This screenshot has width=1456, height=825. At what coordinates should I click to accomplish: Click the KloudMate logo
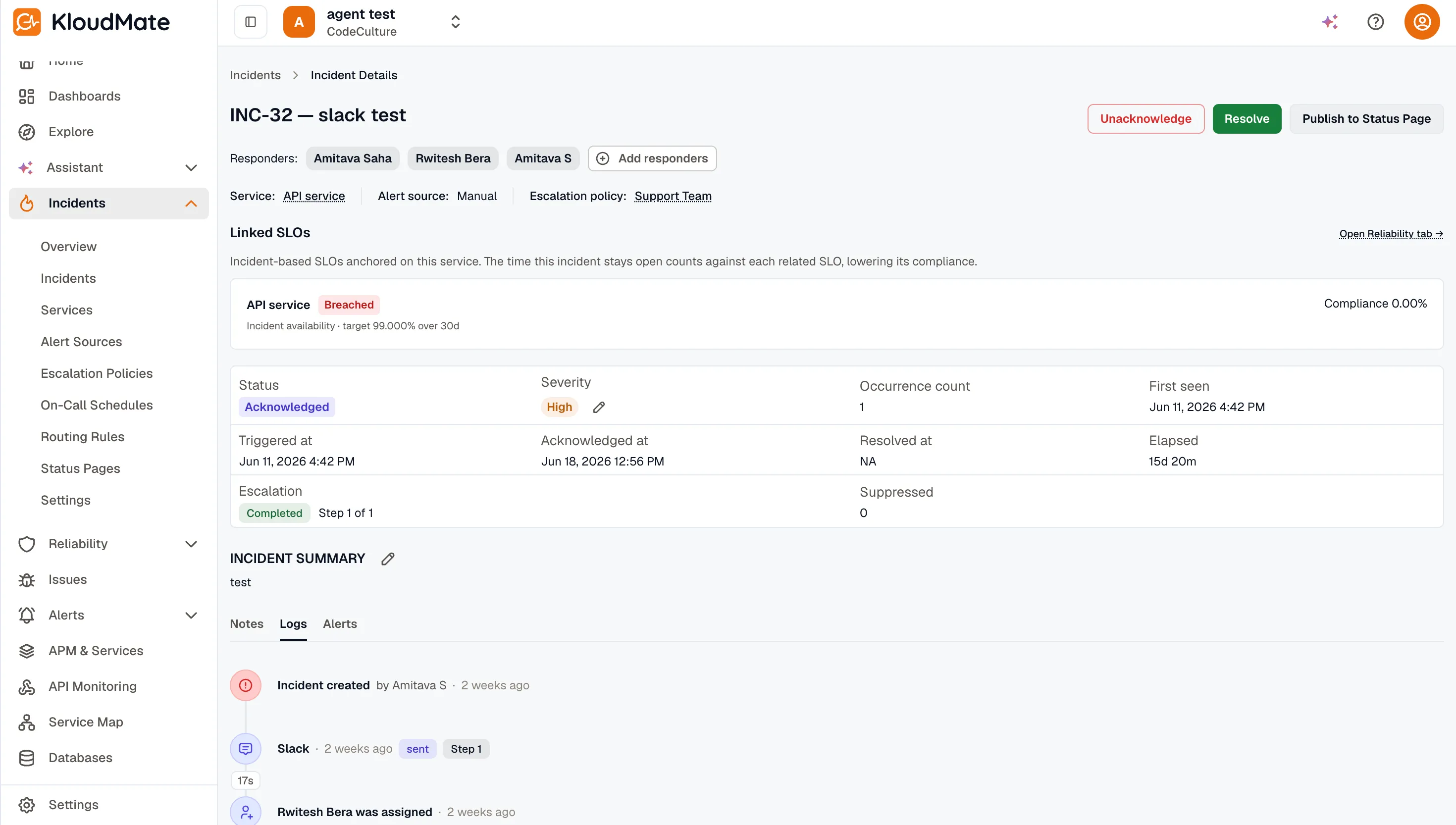[91, 22]
